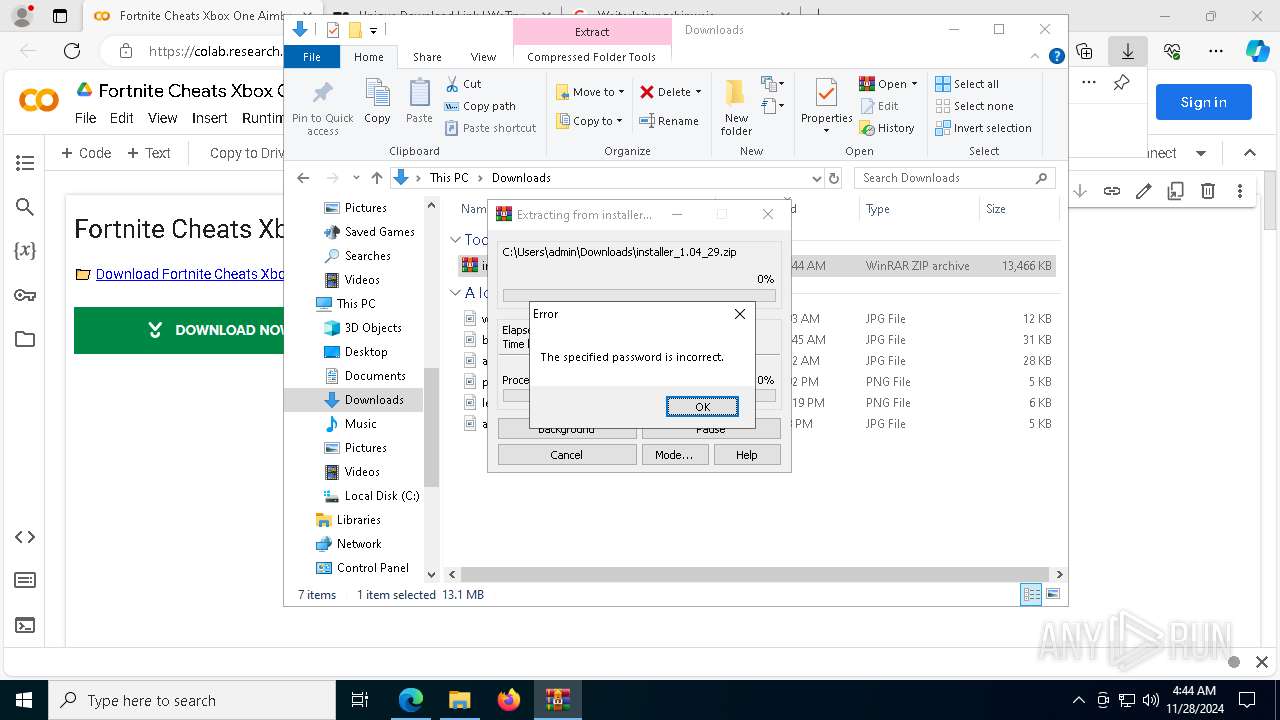
Task: Sort by the Size column header
Action: point(1017,209)
